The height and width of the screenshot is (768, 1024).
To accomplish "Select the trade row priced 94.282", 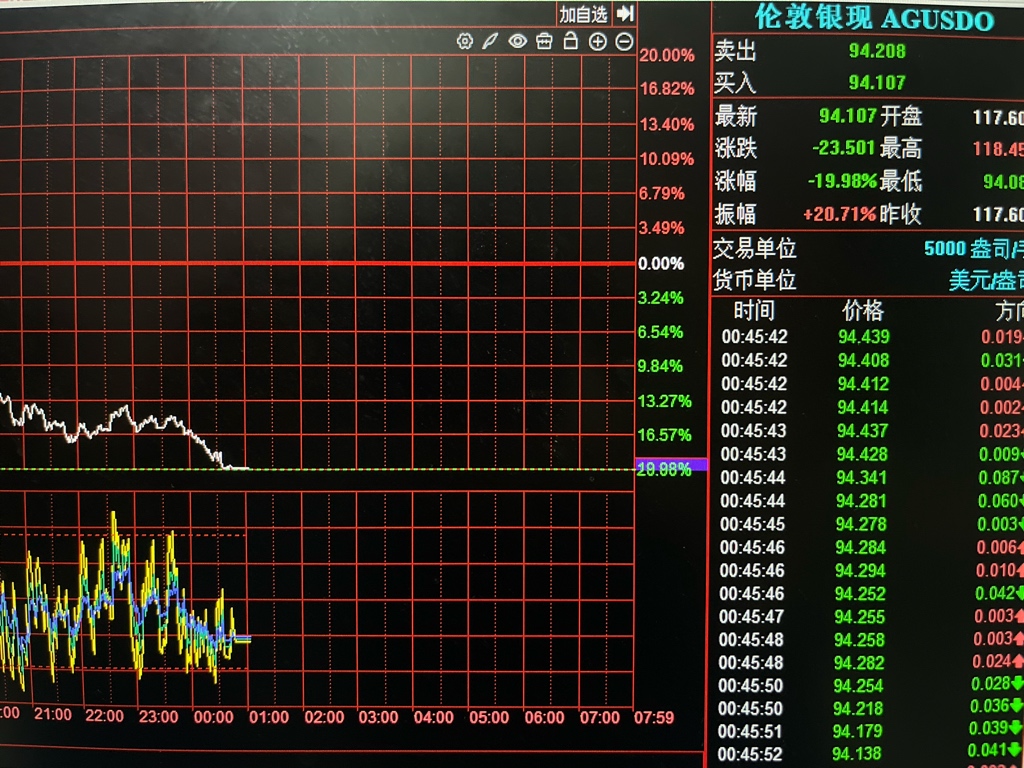I will (x=872, y=662).
